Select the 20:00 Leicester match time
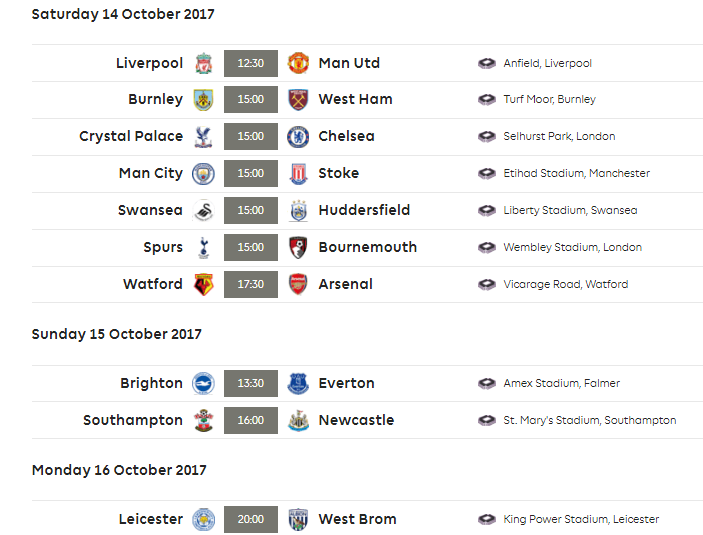Image resolution: width=703 pixels, height=535 pixels. coord(251,519)
